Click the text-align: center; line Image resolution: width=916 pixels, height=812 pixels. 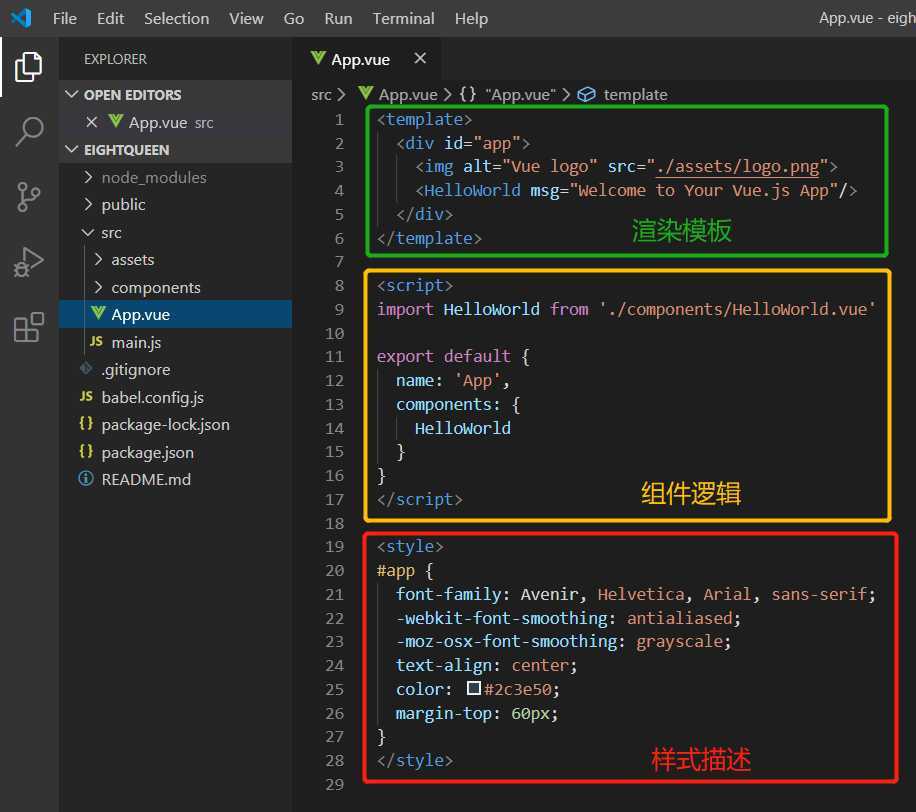486,665
